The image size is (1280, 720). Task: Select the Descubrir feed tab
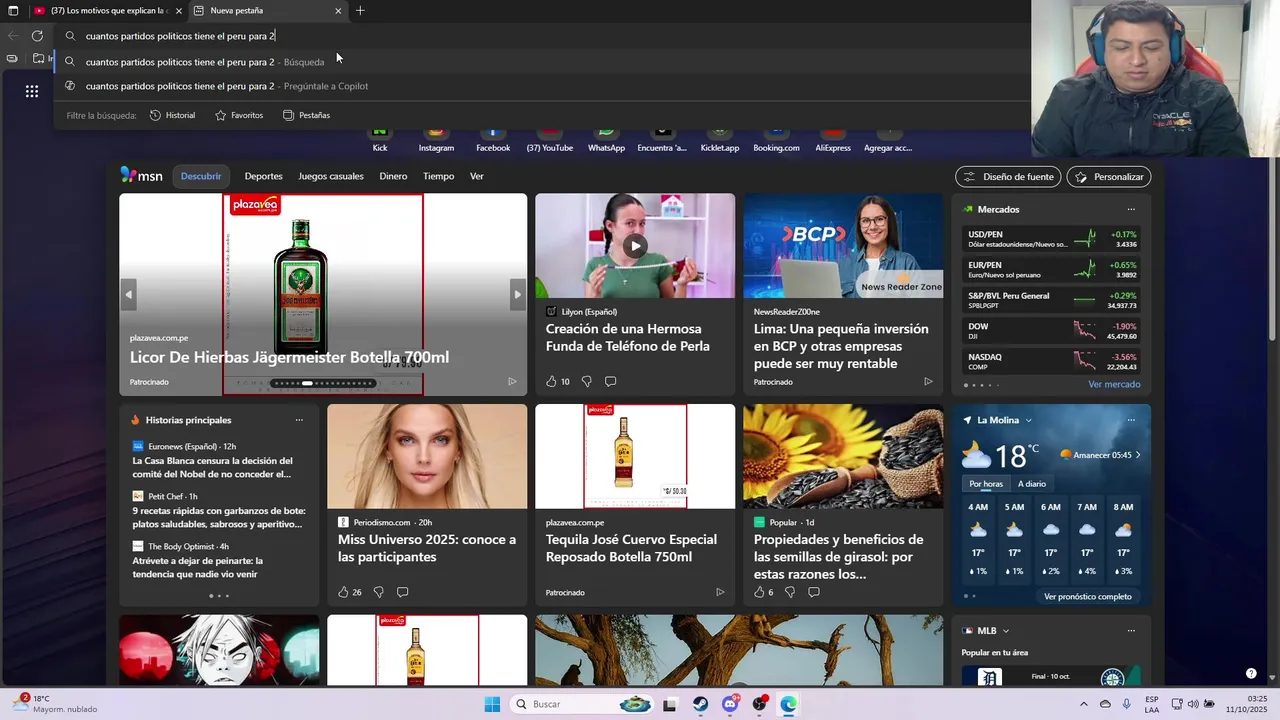click(201, 176)
